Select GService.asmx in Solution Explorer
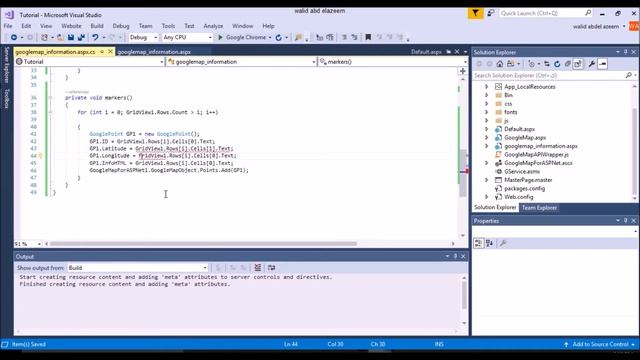The width and height of the screenshot is (640, 360). tap(522, 172)
